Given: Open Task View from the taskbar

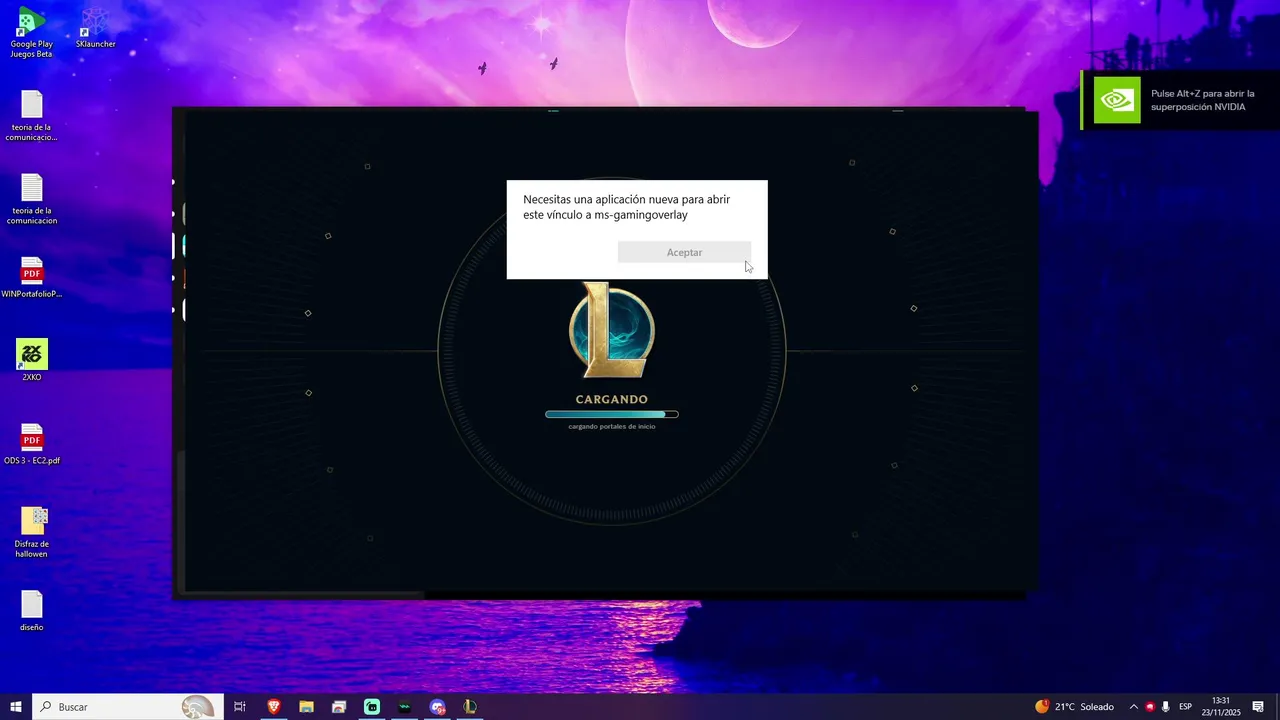Looking at the screenshot, I should (240, 707).
